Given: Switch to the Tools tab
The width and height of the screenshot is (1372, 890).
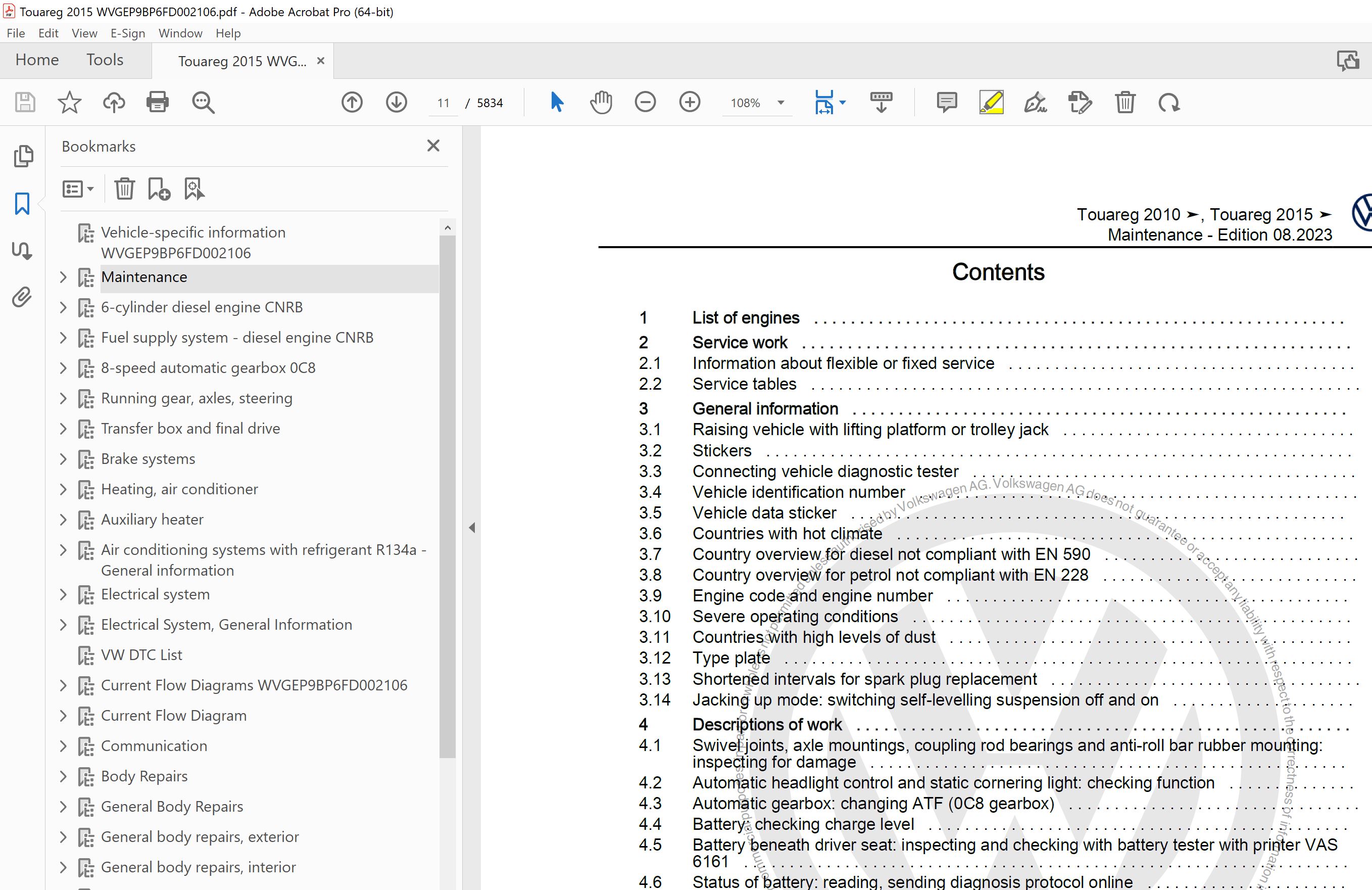Looking at the screenshot, I should point(105,60).
